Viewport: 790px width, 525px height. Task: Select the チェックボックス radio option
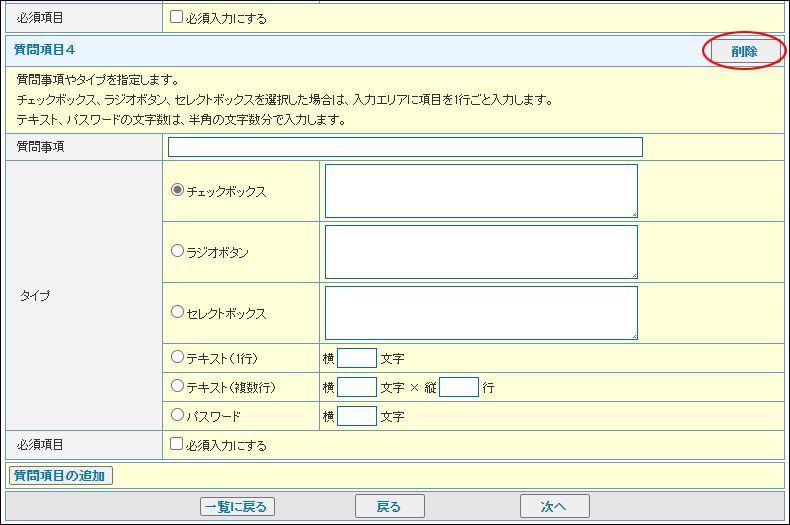(178, 190)
